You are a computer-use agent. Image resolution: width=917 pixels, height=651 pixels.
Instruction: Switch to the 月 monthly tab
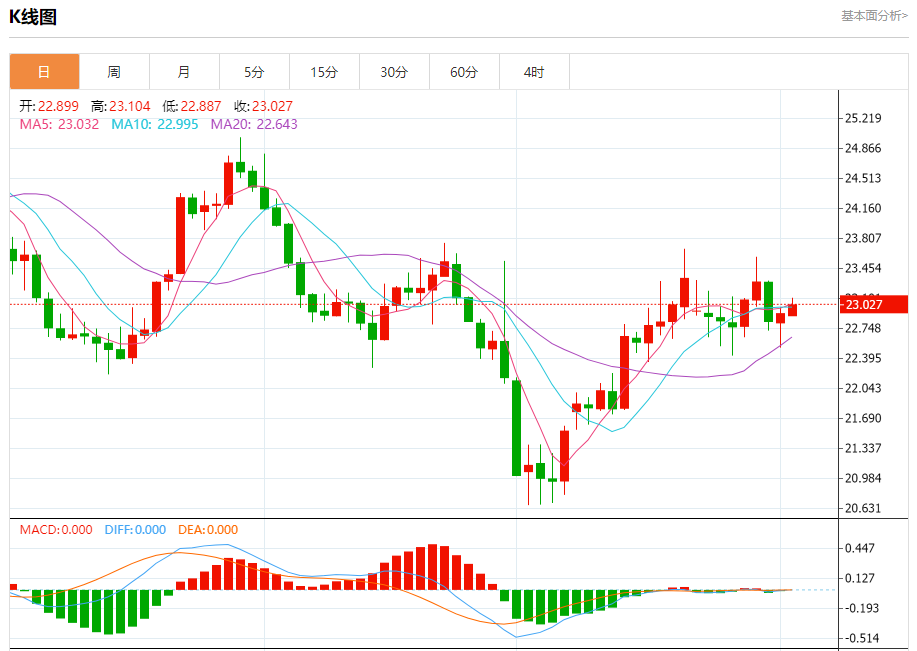click(184, 72)
